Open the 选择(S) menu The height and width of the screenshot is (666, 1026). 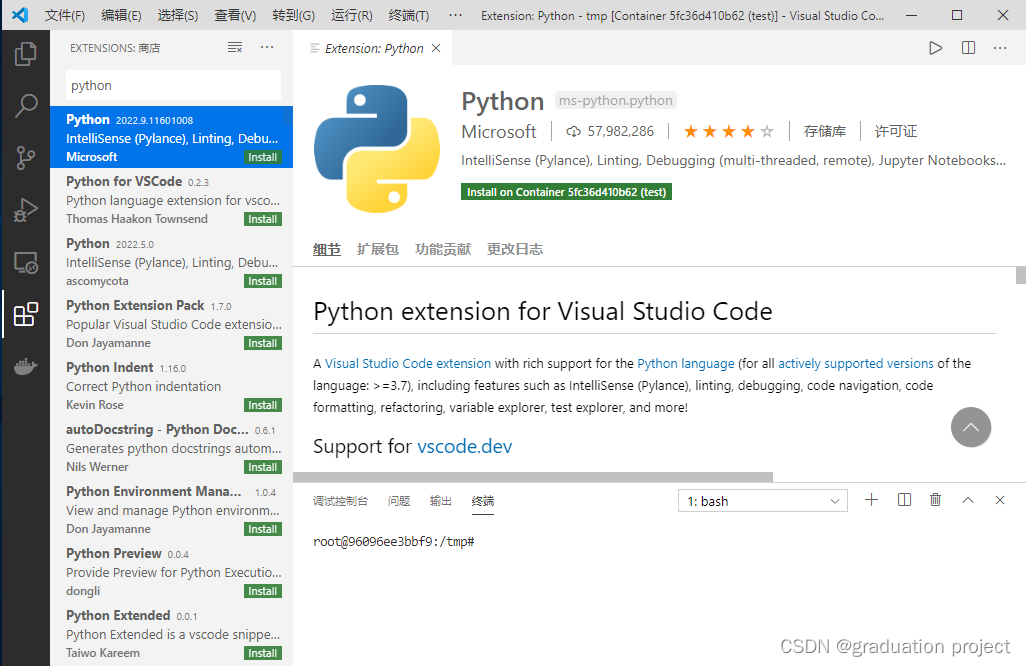click(177, 16)
